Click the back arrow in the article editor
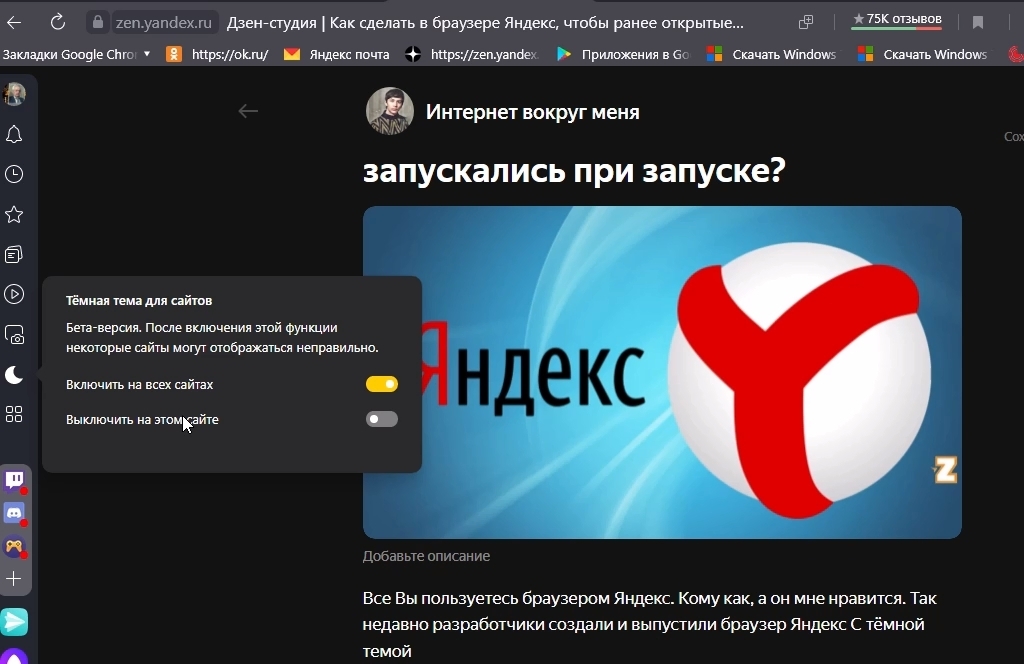1024x664 pixels. click(248, 111)
